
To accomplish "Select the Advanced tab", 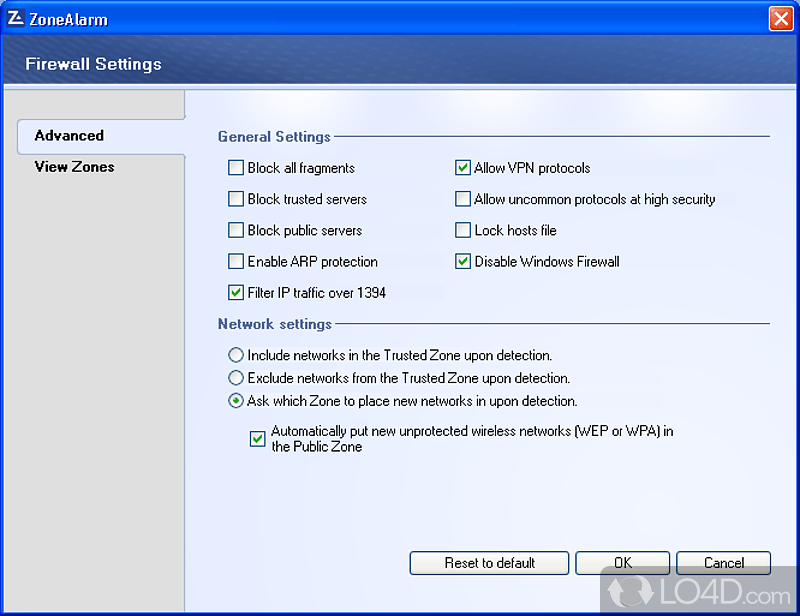I will [69, 136].
